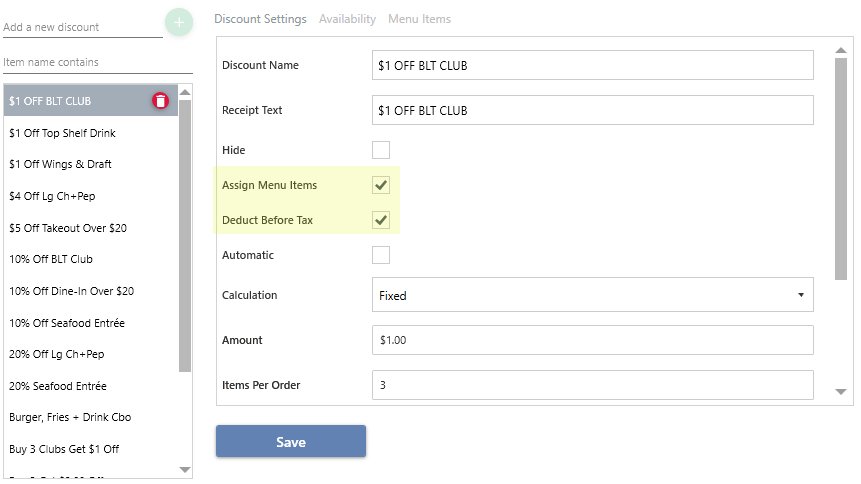Click the Discount Name text field

pyautogui.click(x=592, y=65)
